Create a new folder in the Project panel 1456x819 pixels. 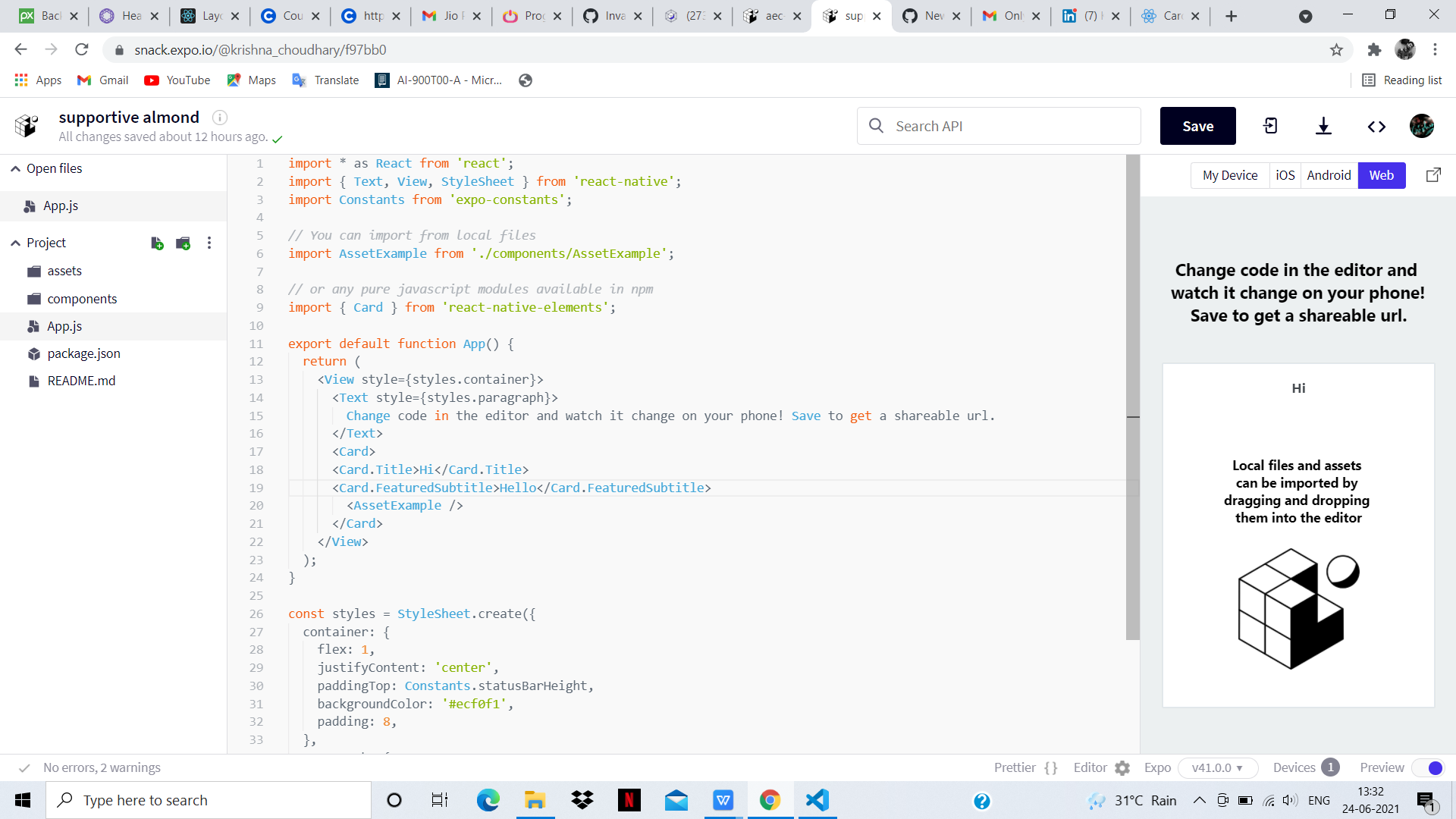point(183,243)
